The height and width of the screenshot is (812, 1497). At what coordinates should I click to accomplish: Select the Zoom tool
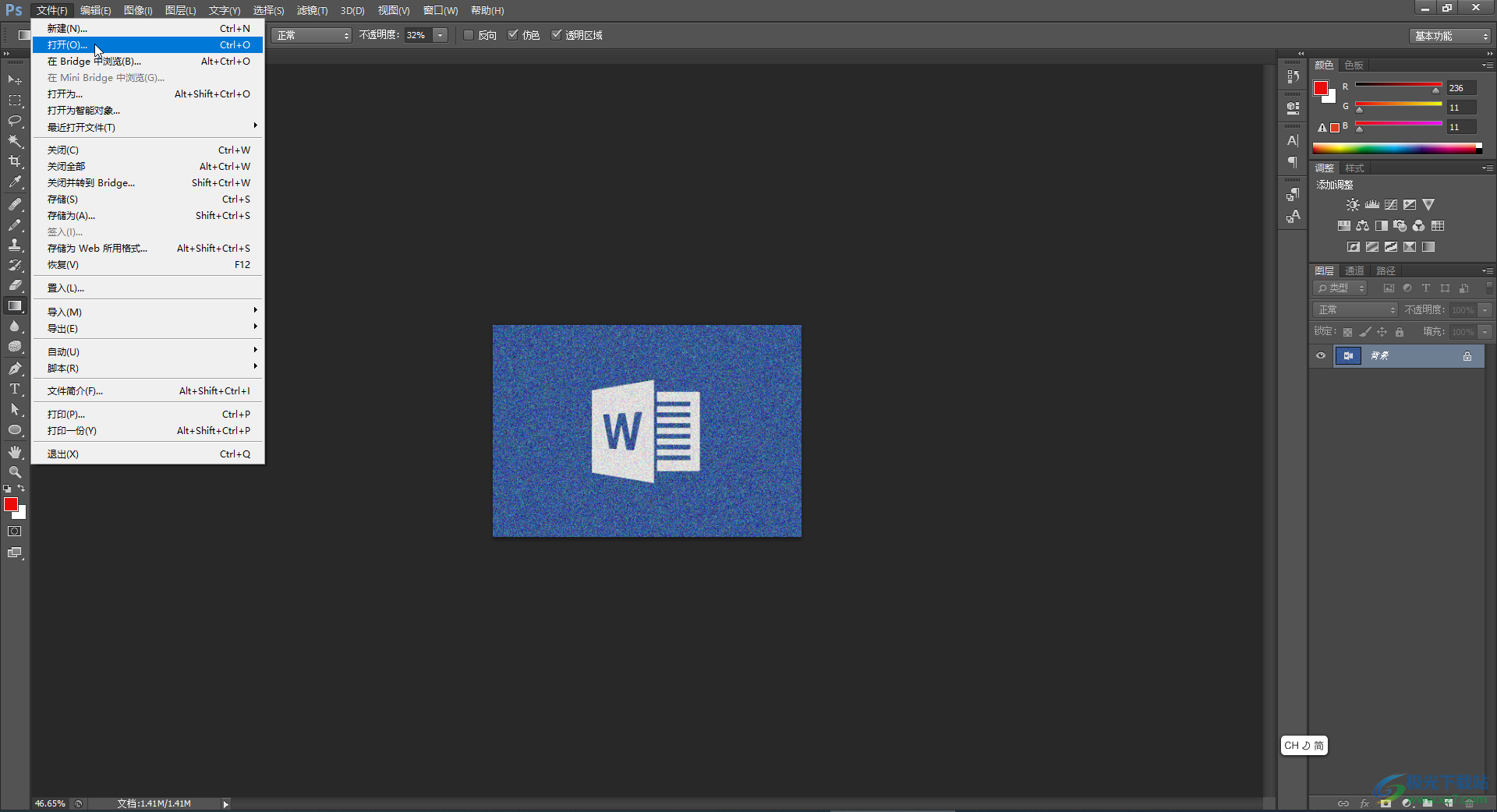15,472
